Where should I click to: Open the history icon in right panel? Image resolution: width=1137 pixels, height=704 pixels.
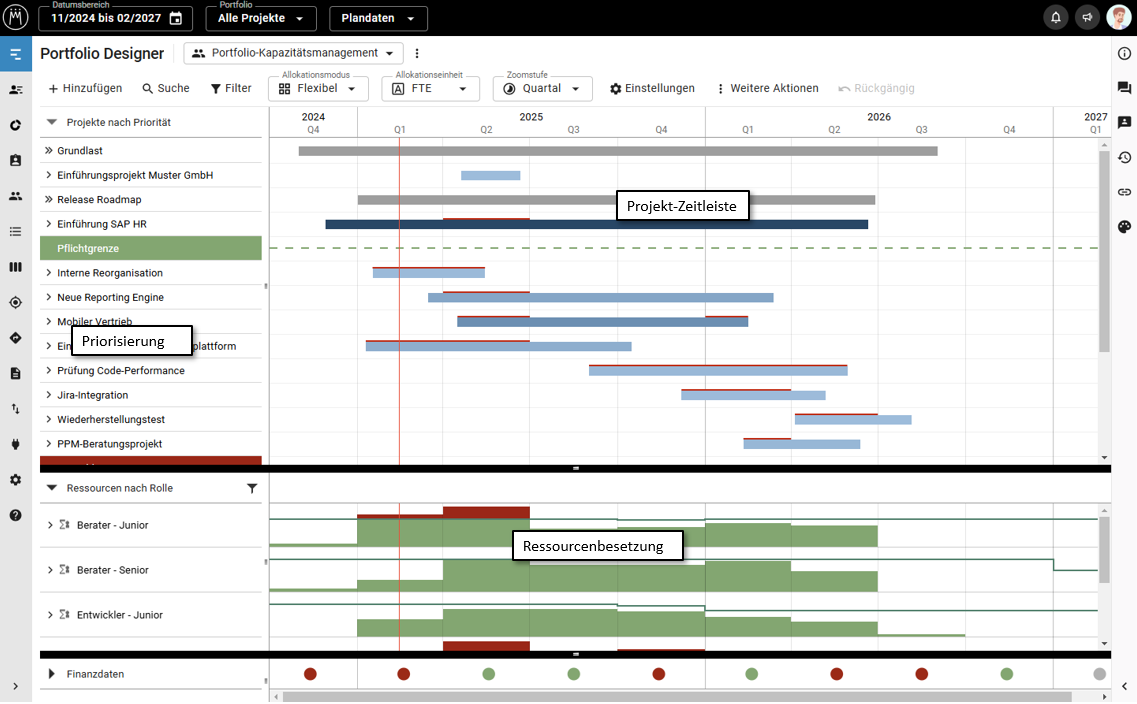(x=1124, y=157)
